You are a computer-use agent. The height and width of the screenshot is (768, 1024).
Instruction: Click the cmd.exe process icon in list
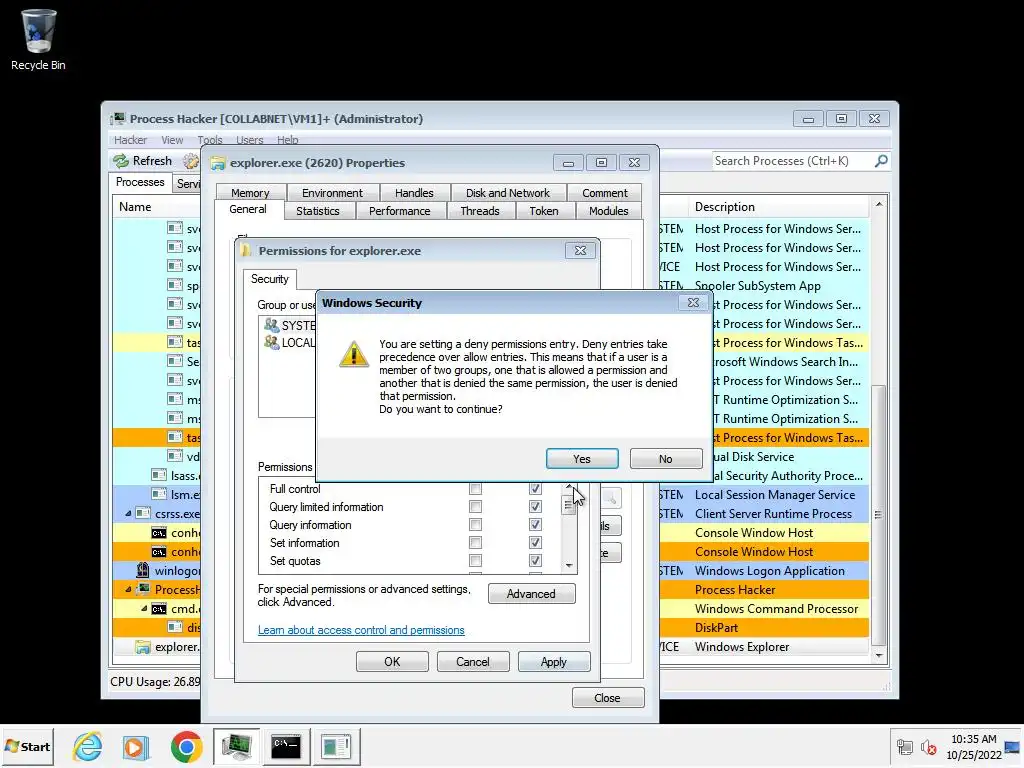[159, 609]
